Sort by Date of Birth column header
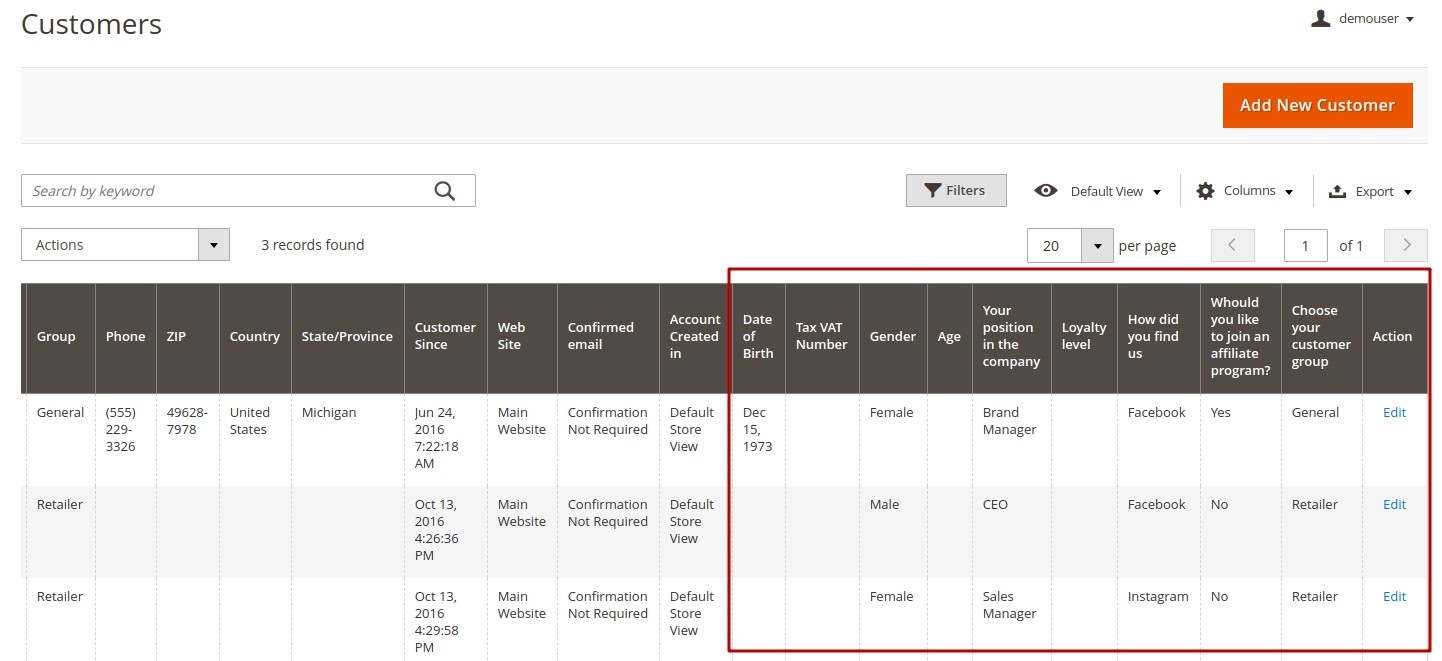The image size is (1442, 661). [x=757, y=336]
